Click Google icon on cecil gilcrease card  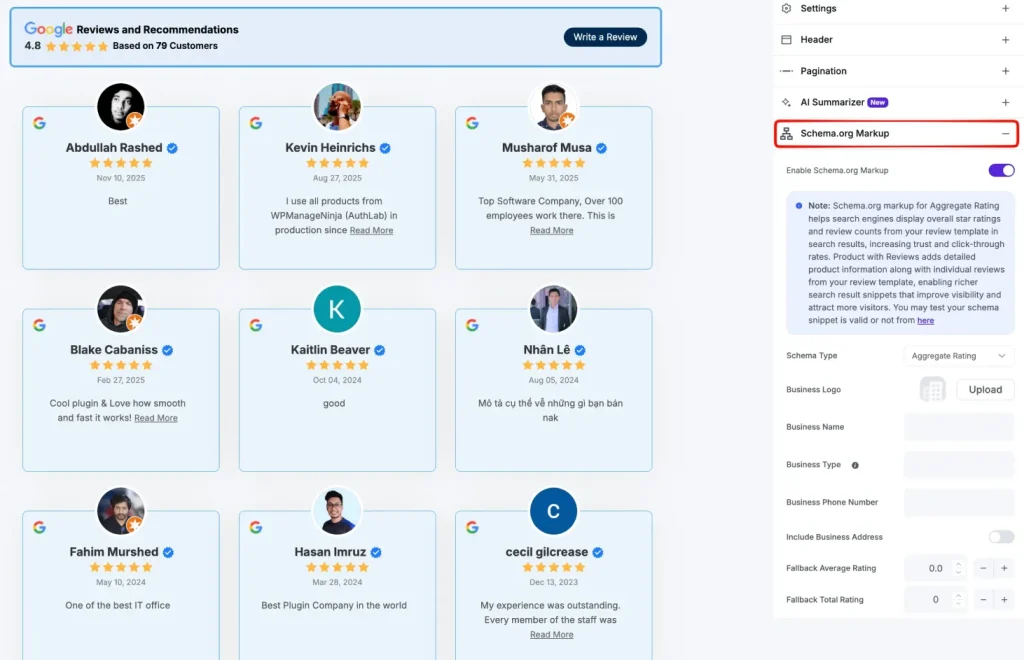tap(472, 527)
